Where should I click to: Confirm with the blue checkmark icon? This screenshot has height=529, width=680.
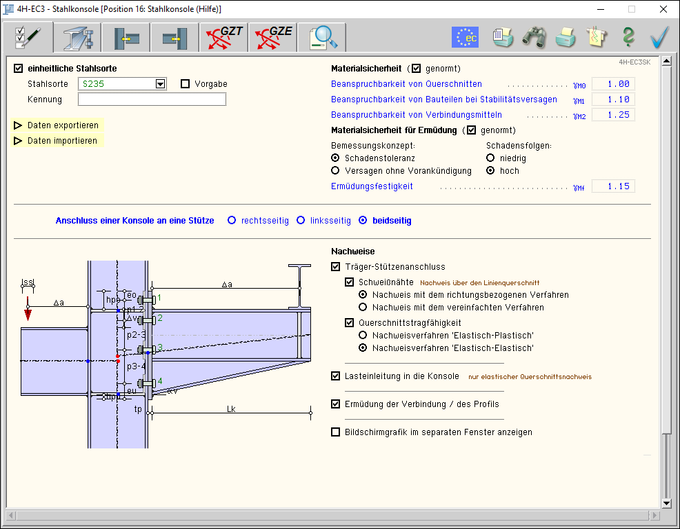(659, 37)
